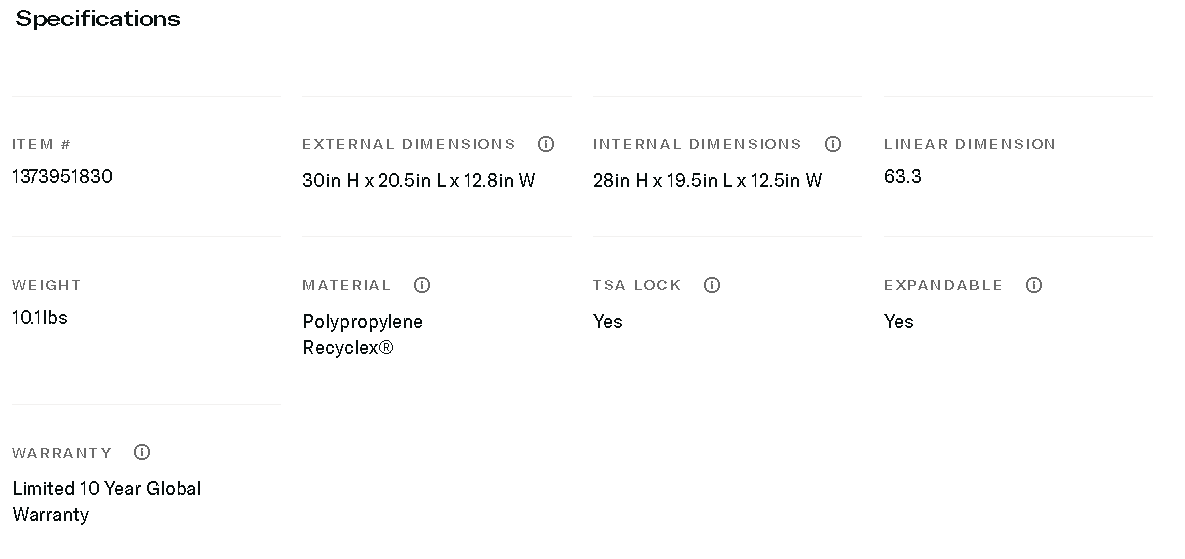Show info about Material
The height and width of the screenshot is (559, 1185).
coord(422,285)
